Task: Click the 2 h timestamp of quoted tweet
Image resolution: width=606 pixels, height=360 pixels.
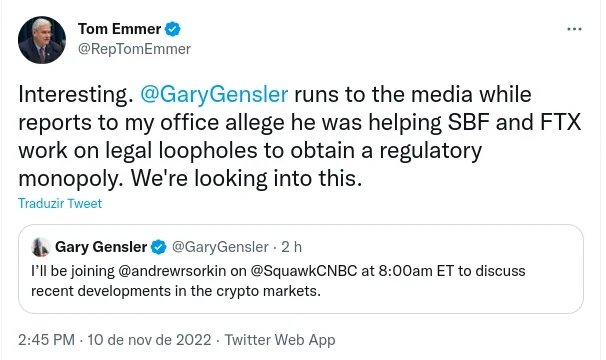Action: 291,247
